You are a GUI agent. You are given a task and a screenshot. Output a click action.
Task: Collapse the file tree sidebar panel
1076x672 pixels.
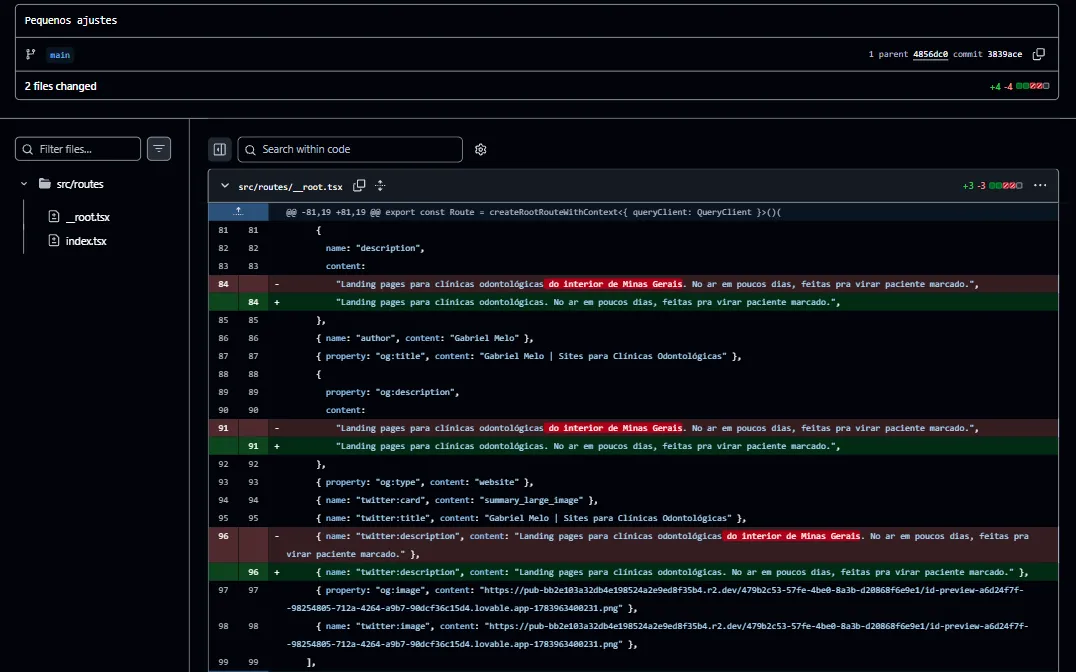(x=220, y=149)
